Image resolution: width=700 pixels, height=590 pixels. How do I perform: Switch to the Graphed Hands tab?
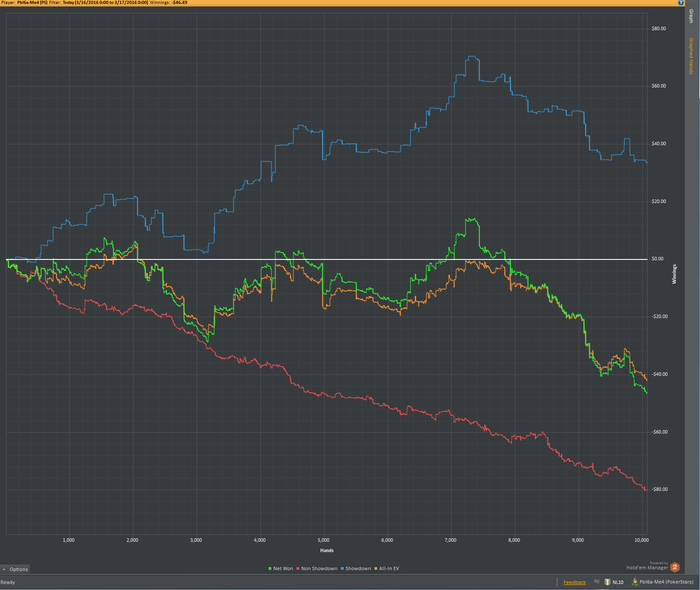tap(691, 56)
